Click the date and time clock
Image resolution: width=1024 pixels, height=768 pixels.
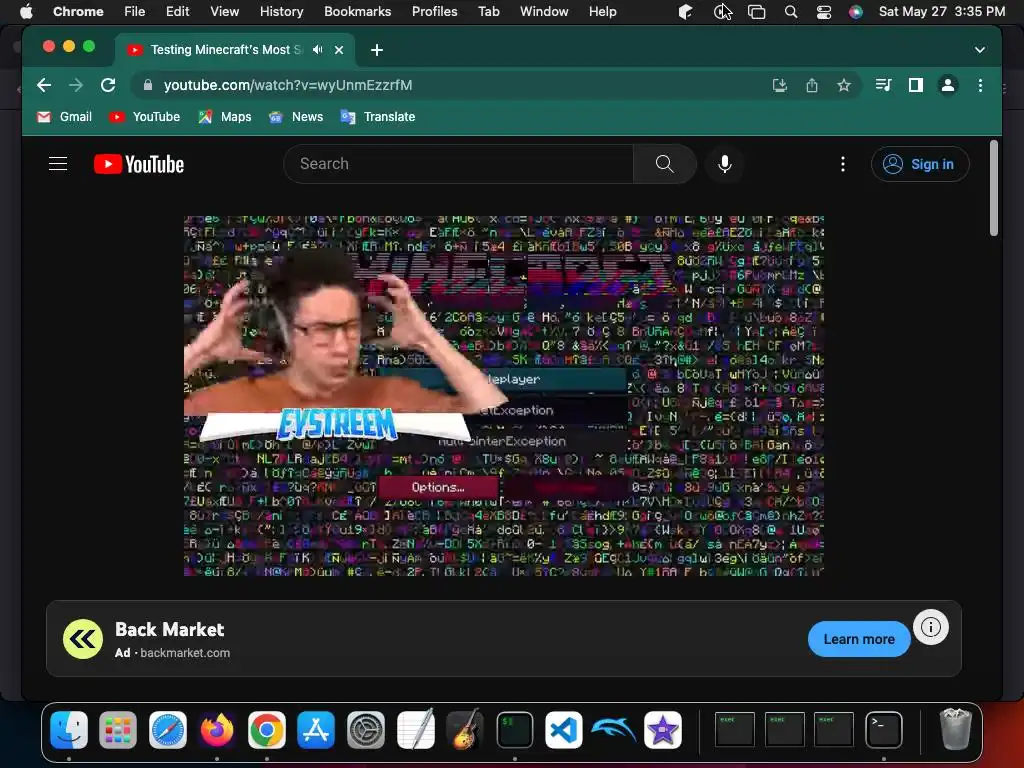point(942,12)
